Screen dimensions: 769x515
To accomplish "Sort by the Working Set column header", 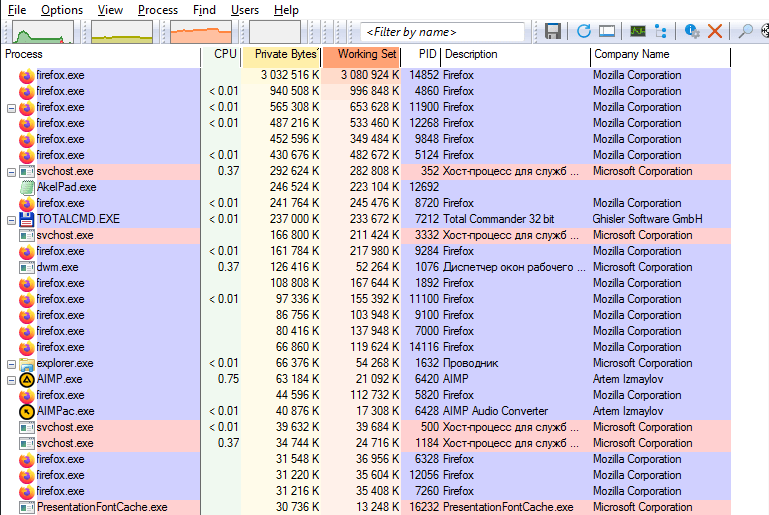I will tap(361, 55).
